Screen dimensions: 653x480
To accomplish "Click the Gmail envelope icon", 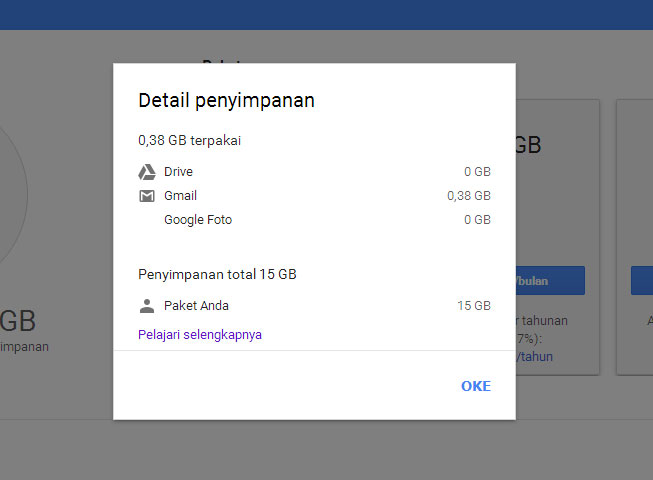I will (147, 196).
